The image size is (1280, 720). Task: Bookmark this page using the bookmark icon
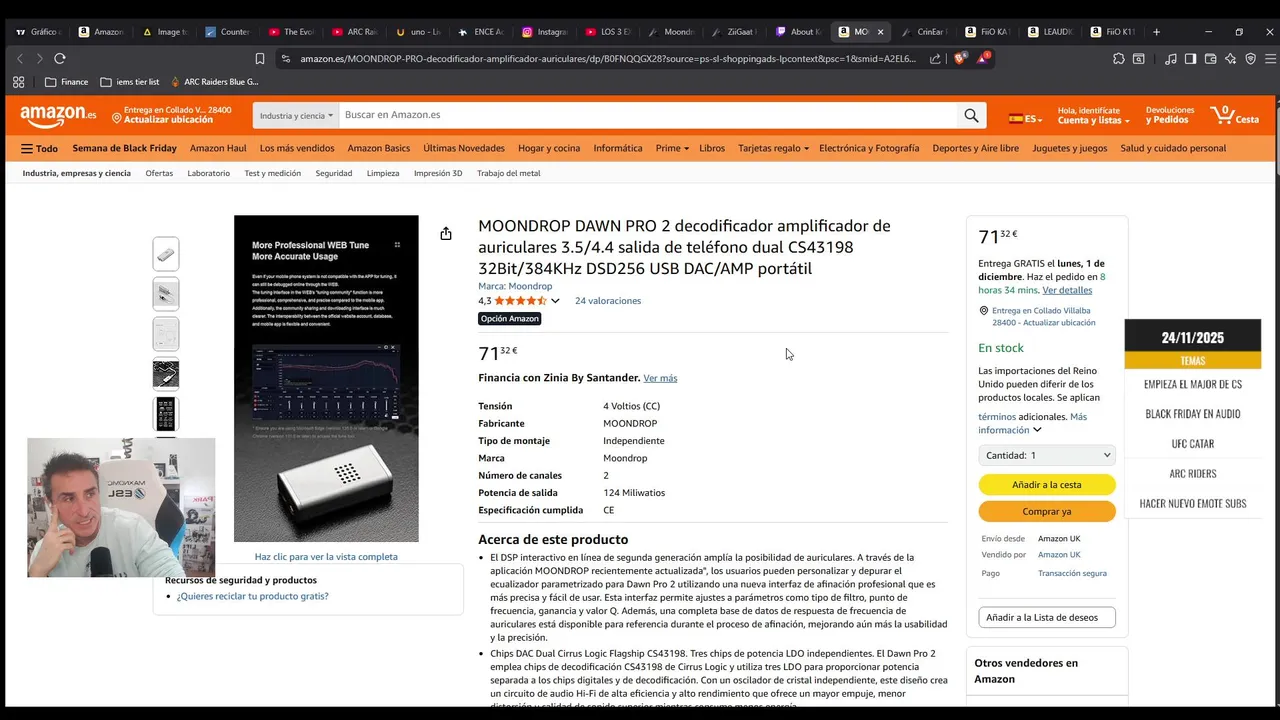pos(260,59)
